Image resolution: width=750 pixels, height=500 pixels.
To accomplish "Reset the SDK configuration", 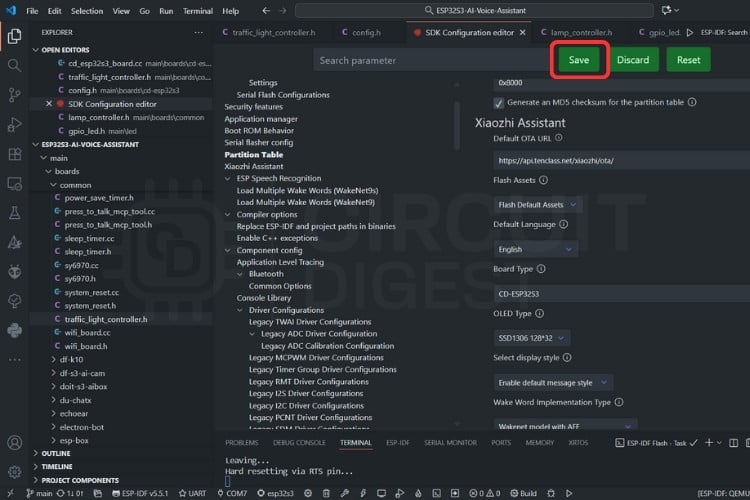I will (x=688, y=60).
